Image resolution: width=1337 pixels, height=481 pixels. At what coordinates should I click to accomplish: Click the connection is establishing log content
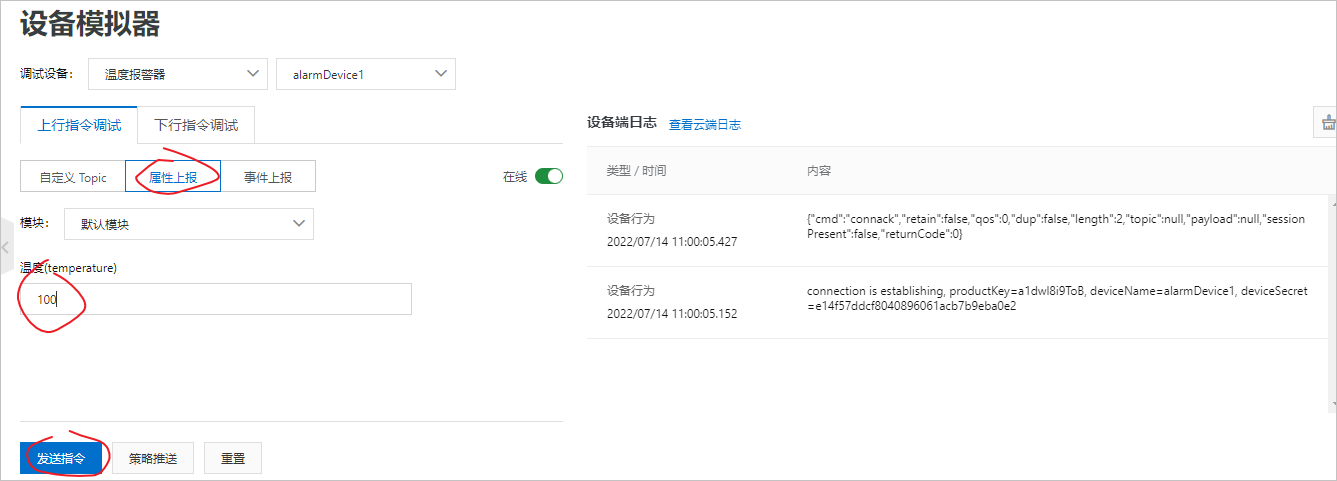point(1058,298)
